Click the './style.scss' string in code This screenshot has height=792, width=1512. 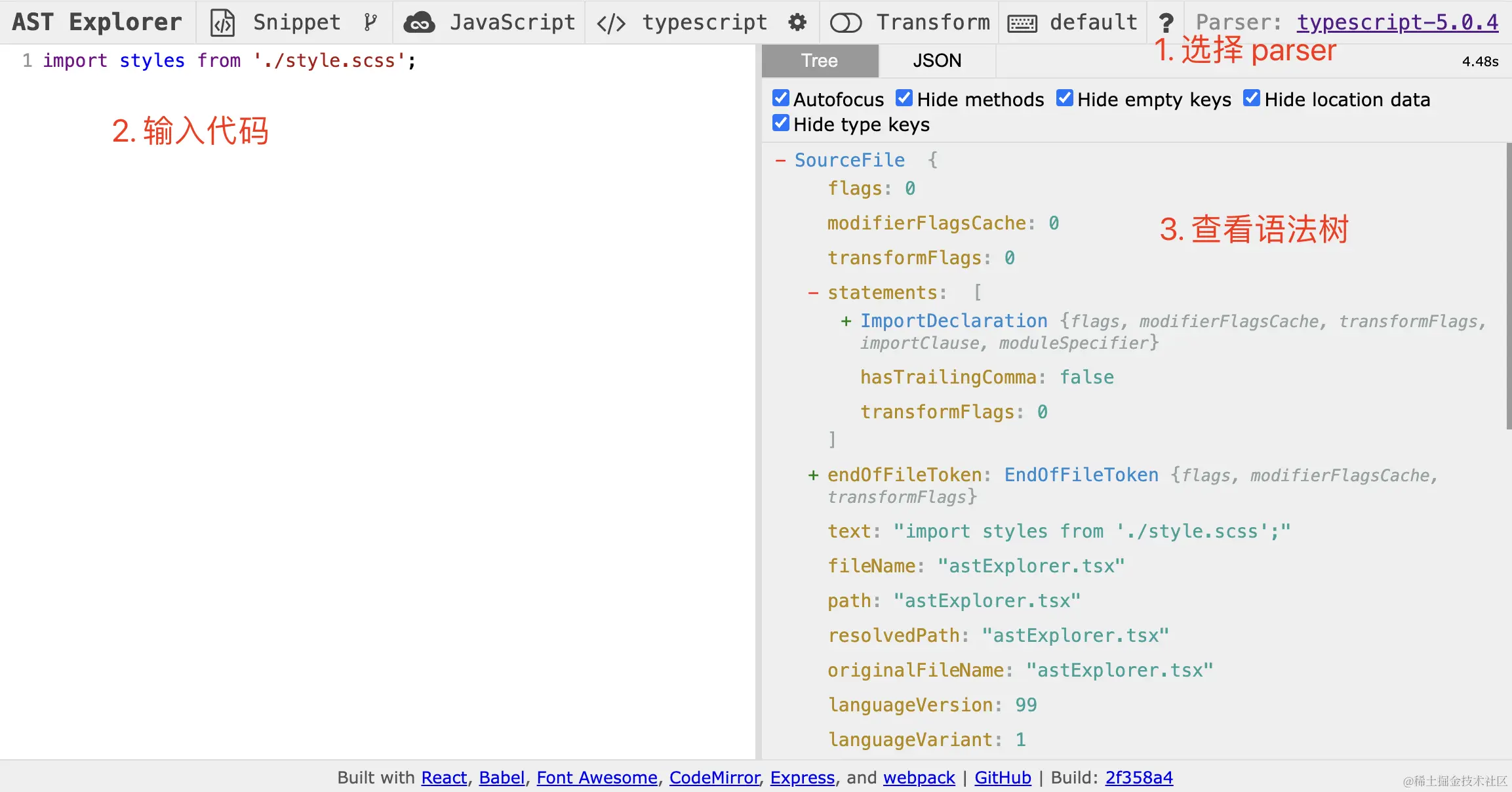pyautogui.click(x=329, y=60)
